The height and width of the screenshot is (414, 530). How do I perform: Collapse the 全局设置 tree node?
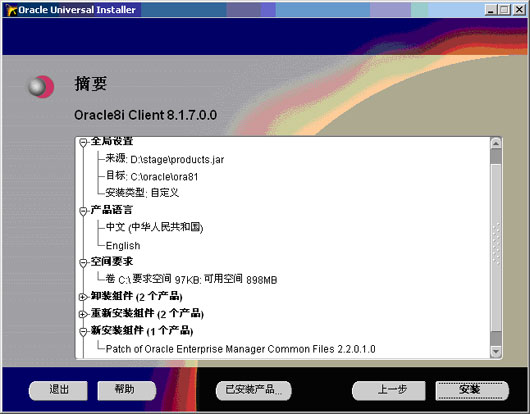point(83,143)
